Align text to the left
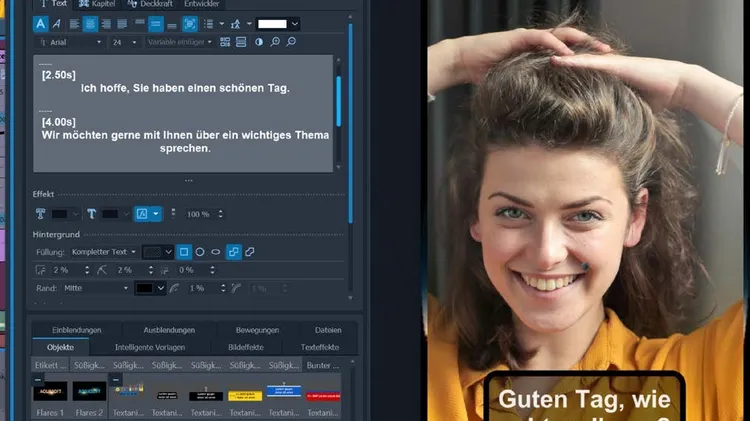The width and height of the screenshot is (750, 421). click(74, 23)
